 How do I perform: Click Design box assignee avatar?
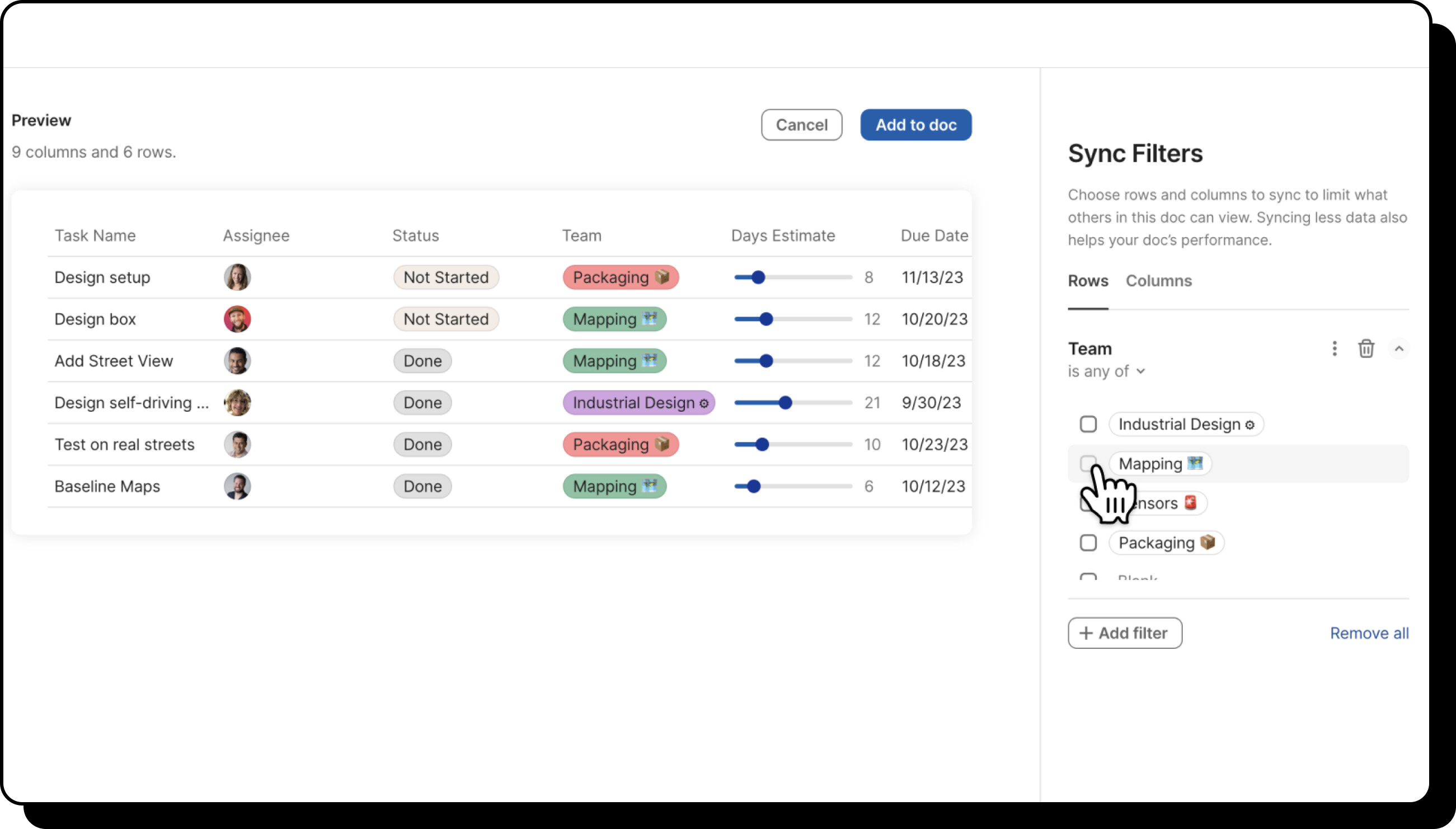point(237,319)
